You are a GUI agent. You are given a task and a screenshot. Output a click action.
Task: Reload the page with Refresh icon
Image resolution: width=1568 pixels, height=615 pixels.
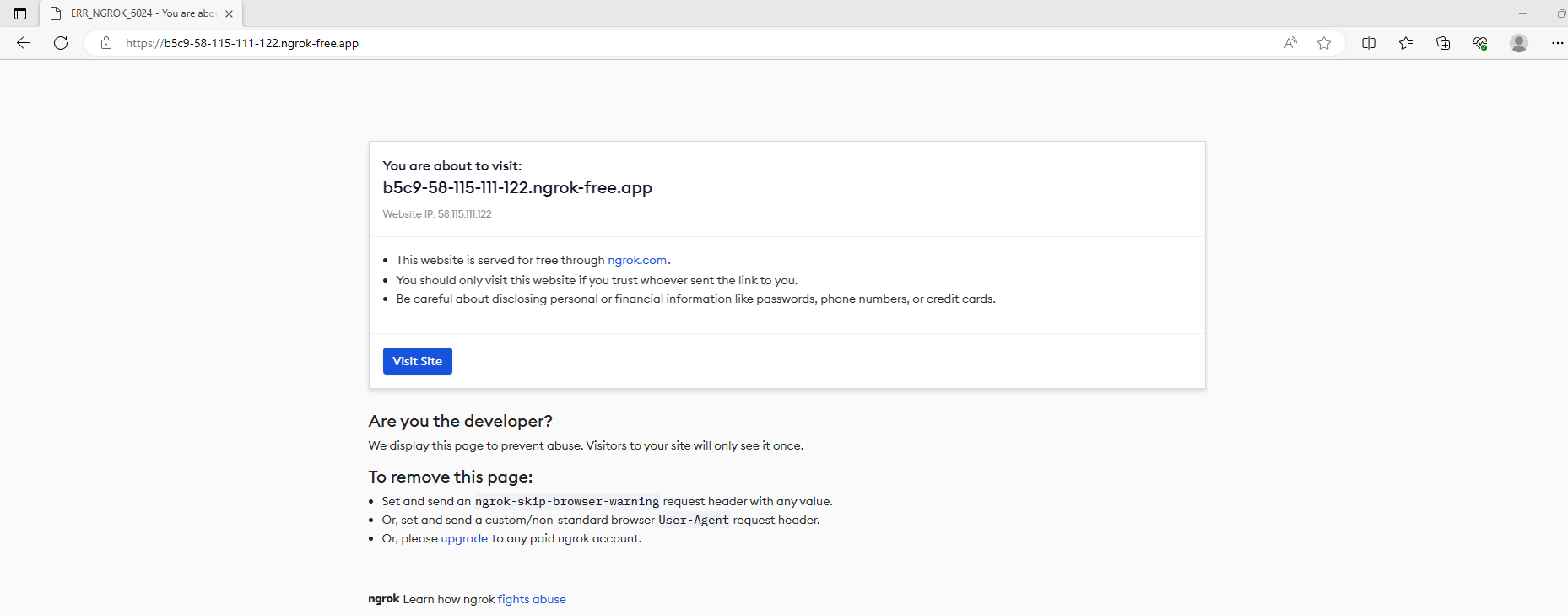pos(61,43)
